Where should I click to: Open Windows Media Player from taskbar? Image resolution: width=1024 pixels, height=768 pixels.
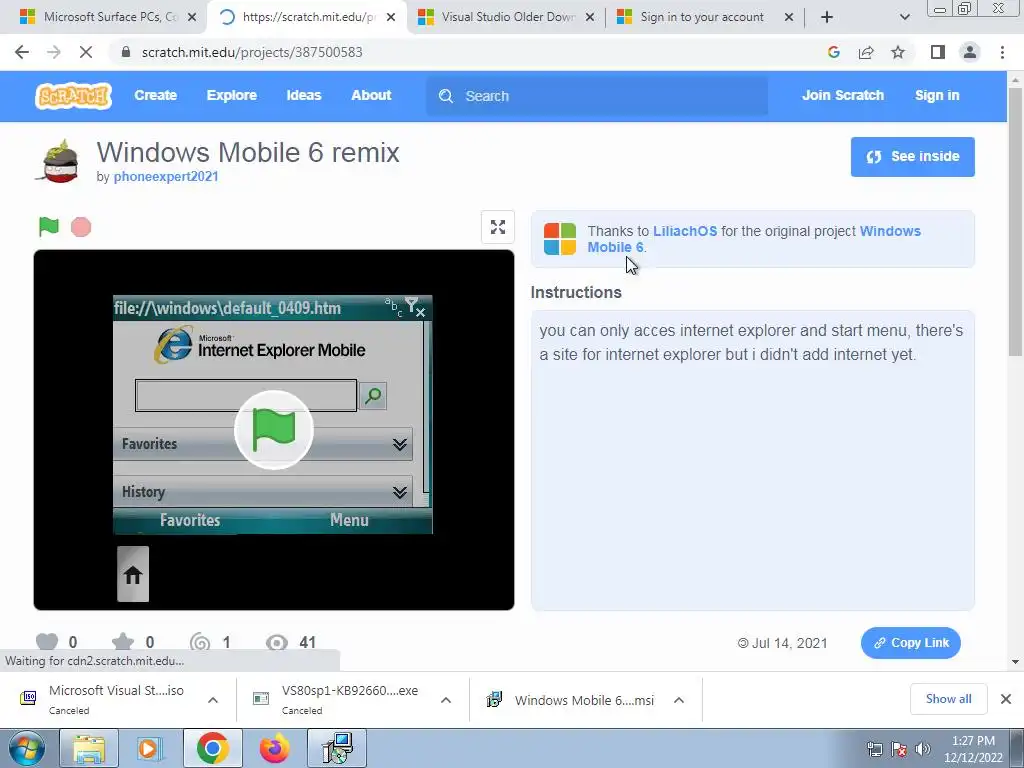[x=150, y=748]
